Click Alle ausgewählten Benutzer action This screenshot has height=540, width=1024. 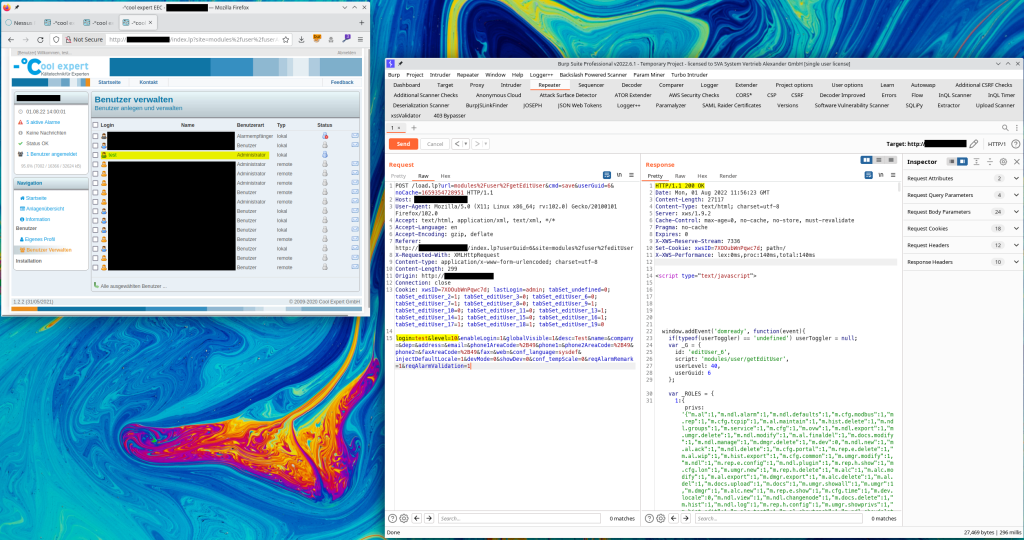coord(132,286)
